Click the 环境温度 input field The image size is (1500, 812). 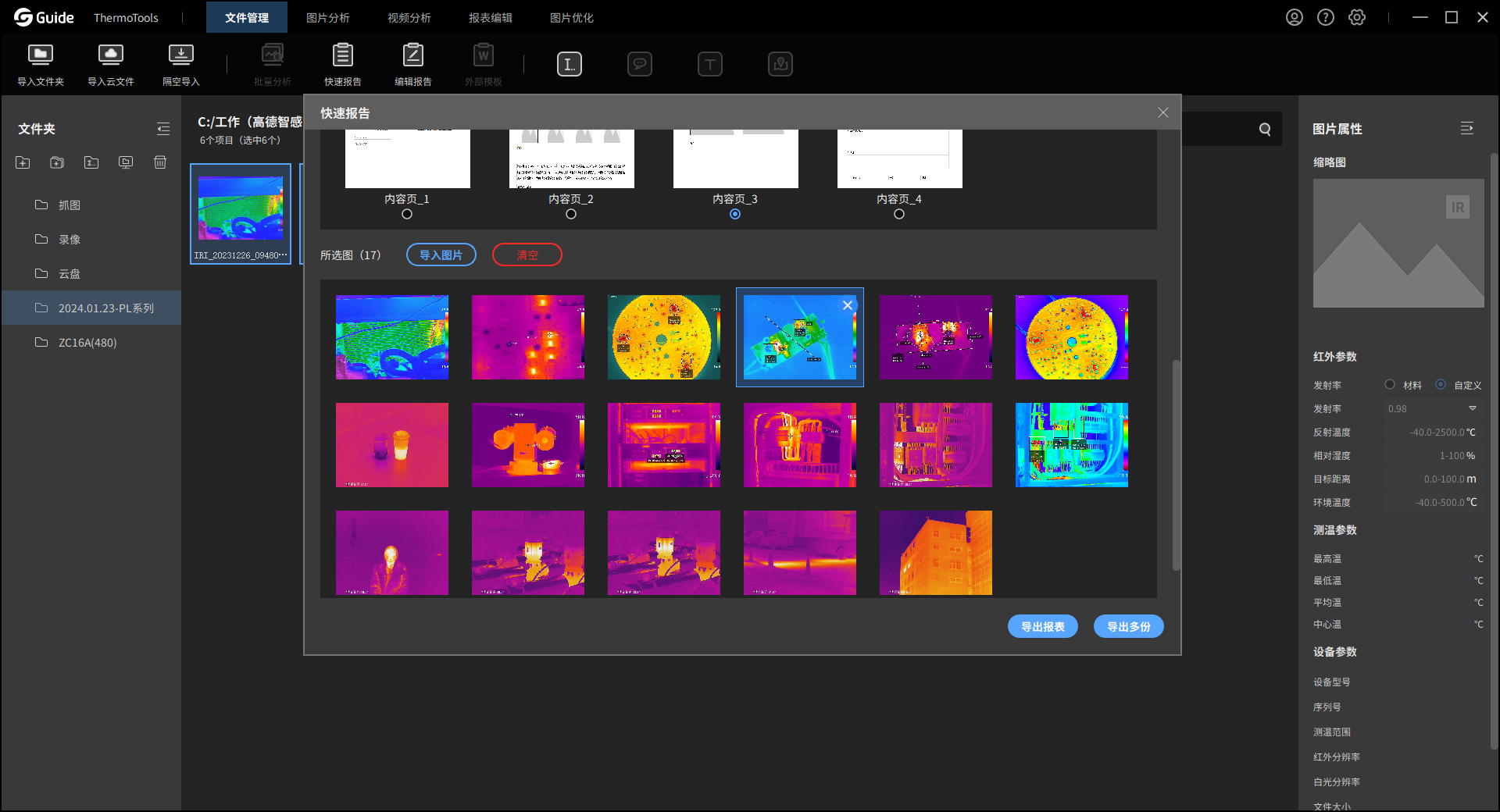click(1433, 502)
